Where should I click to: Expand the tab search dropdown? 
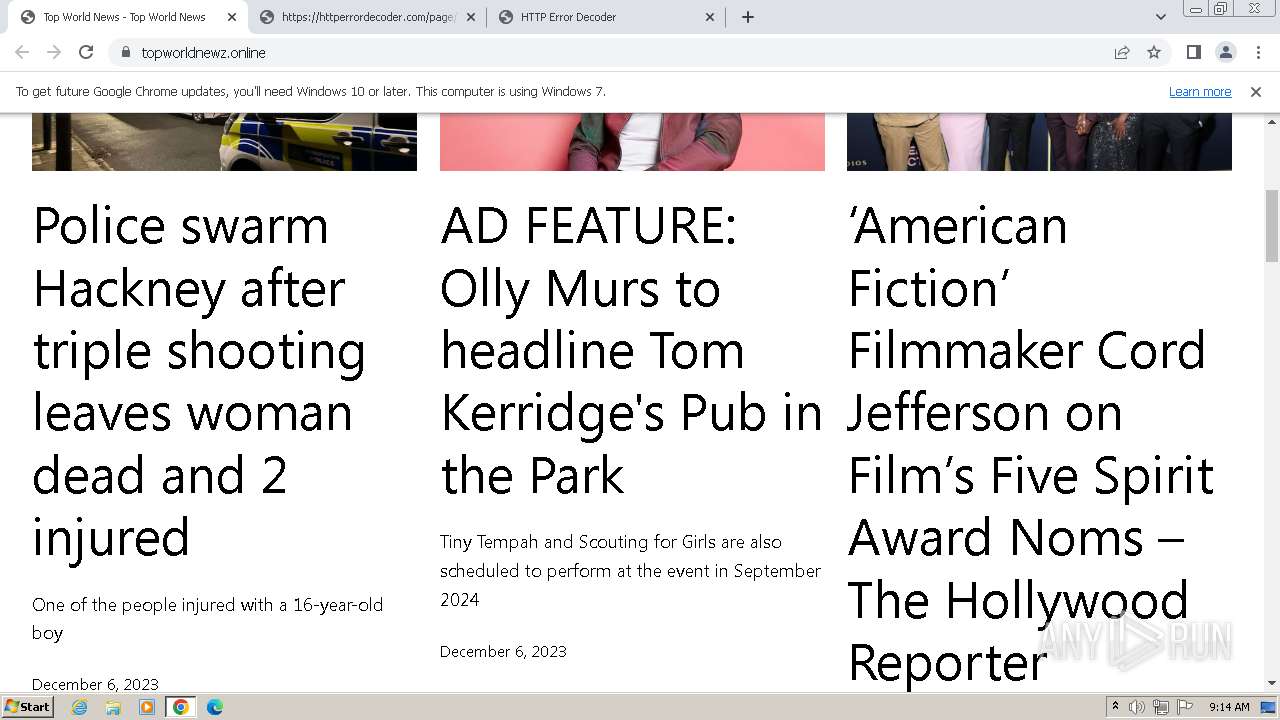[x=1161, y=17]
